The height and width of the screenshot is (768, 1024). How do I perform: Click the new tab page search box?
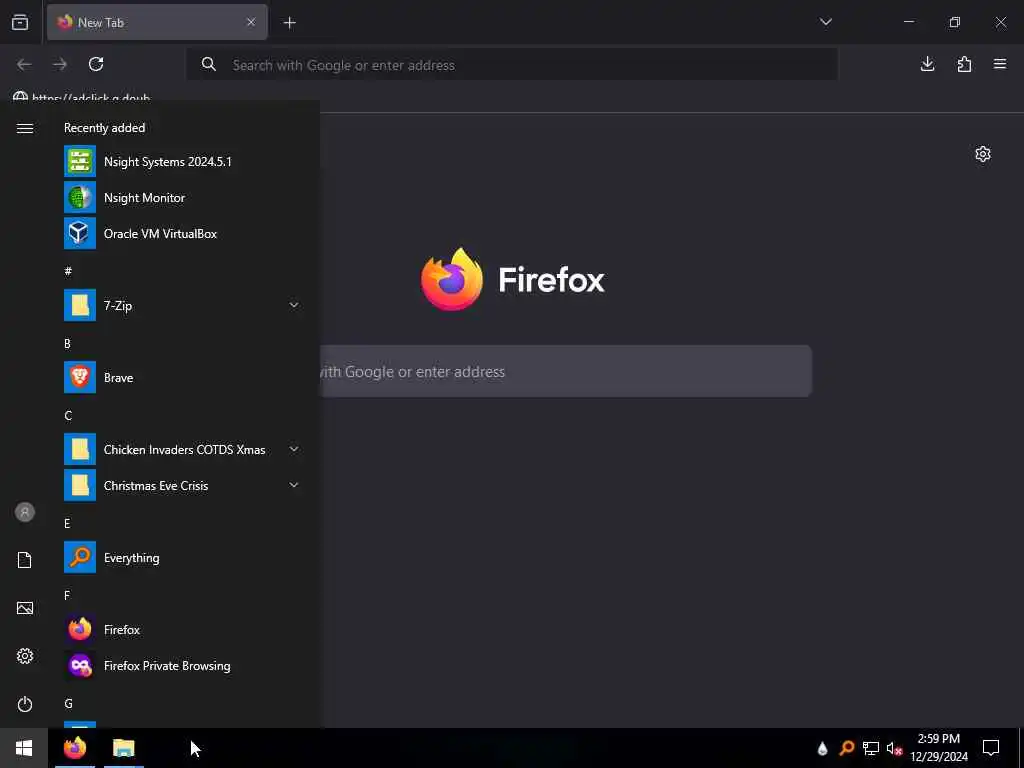pos(566,371)
